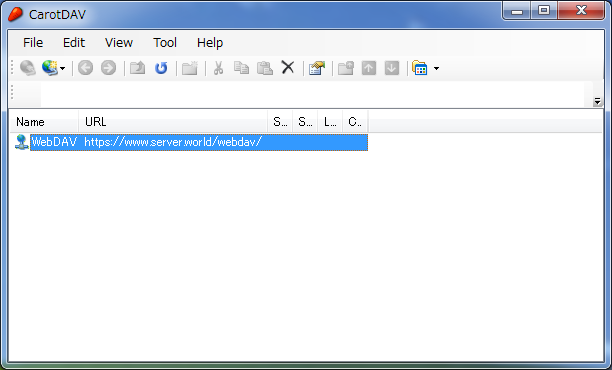The height and width of the screenshot is (370, 612).
Task: Click the Forward navigation arrow
Action: click(x=108, y=68)
